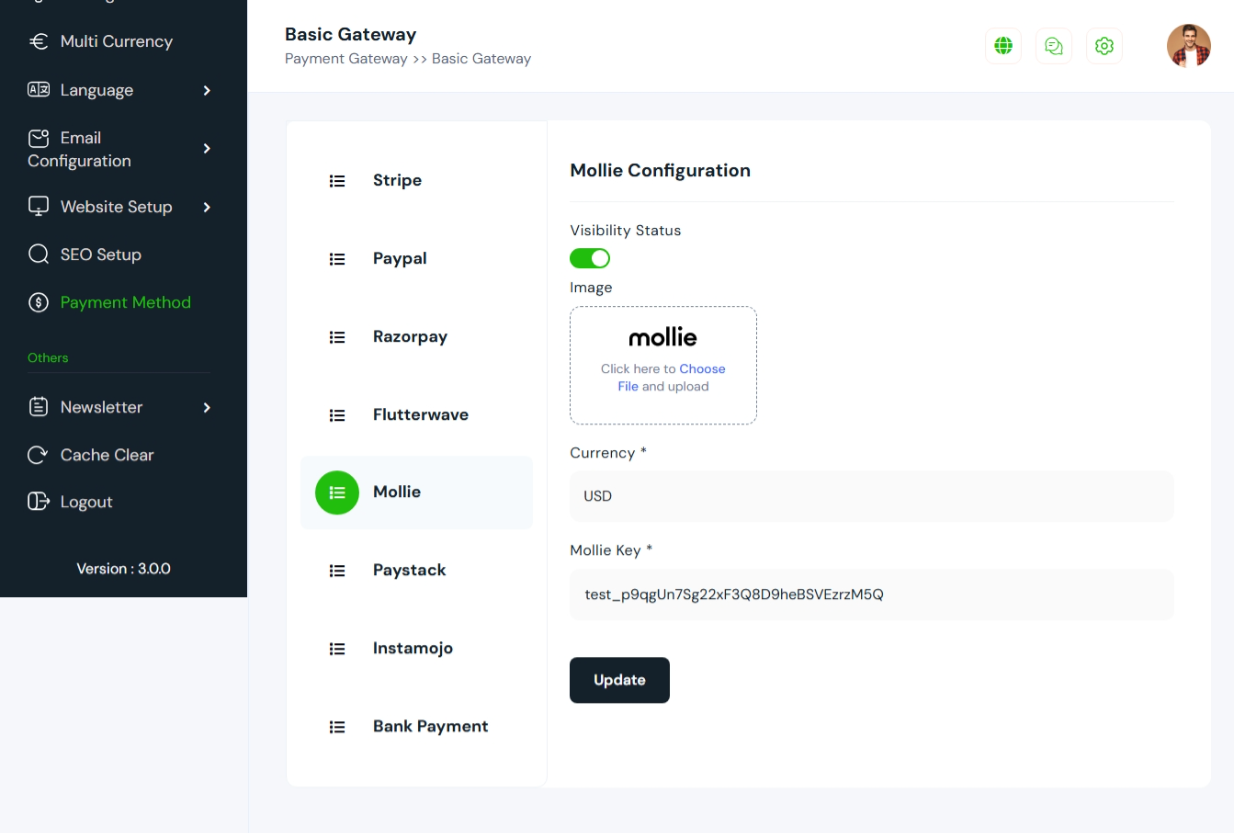
Task: Click the Version : 3.0.0 text
Action: (124, 568)
